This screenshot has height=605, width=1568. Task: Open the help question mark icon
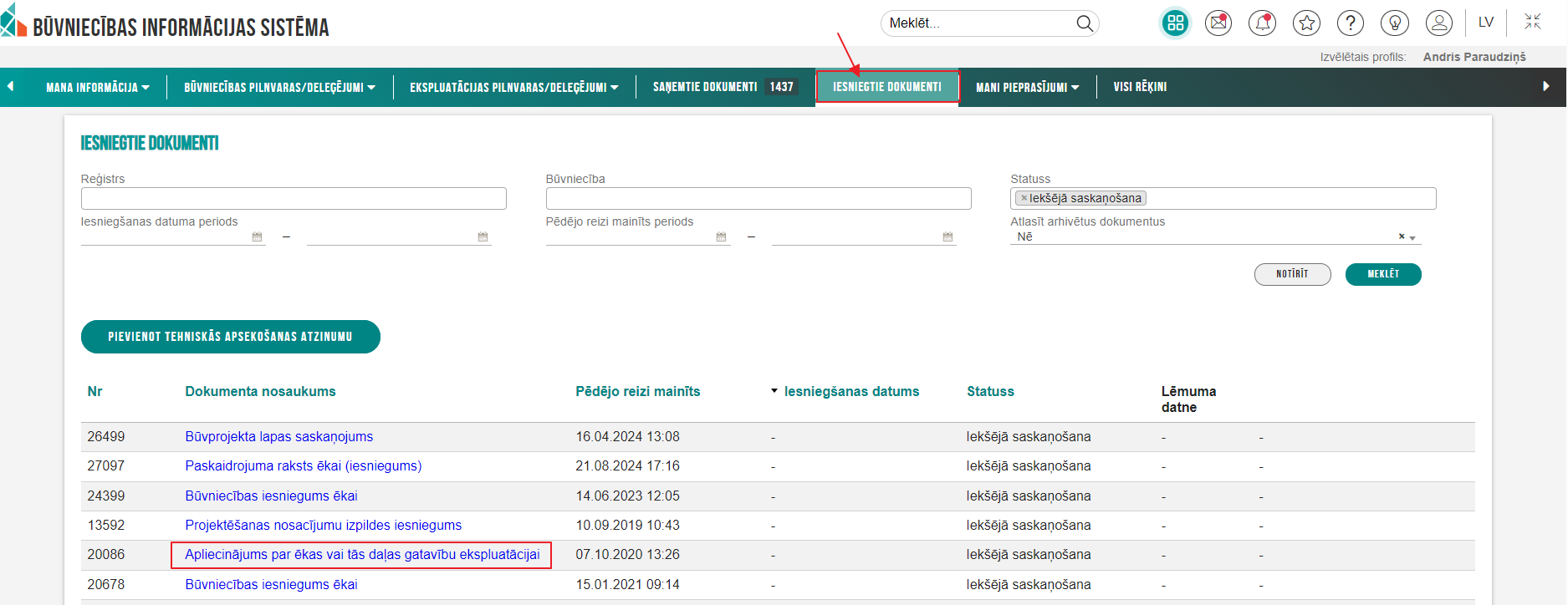point(1351,23)
